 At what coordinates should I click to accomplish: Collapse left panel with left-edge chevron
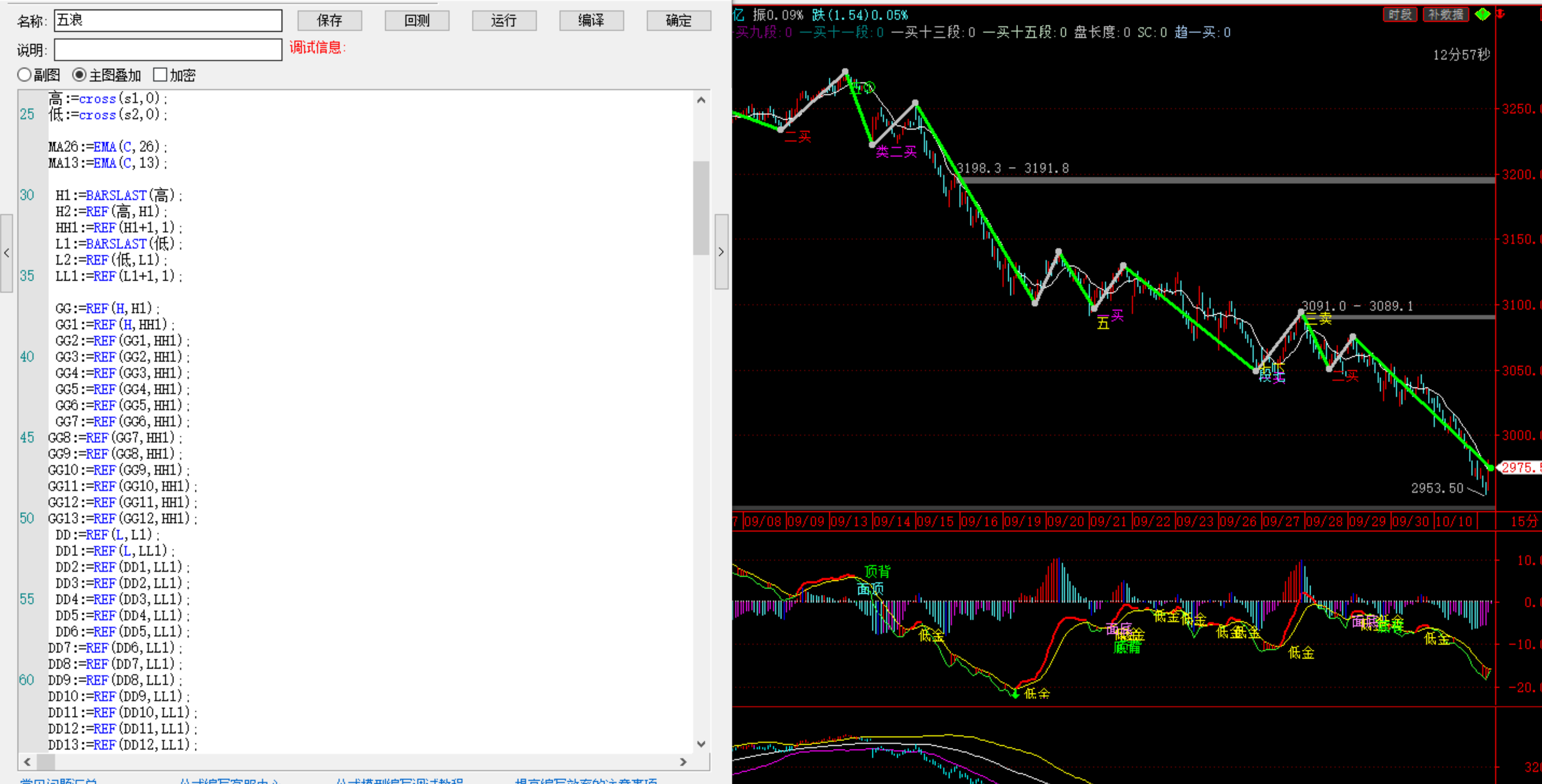click(7, 253)
